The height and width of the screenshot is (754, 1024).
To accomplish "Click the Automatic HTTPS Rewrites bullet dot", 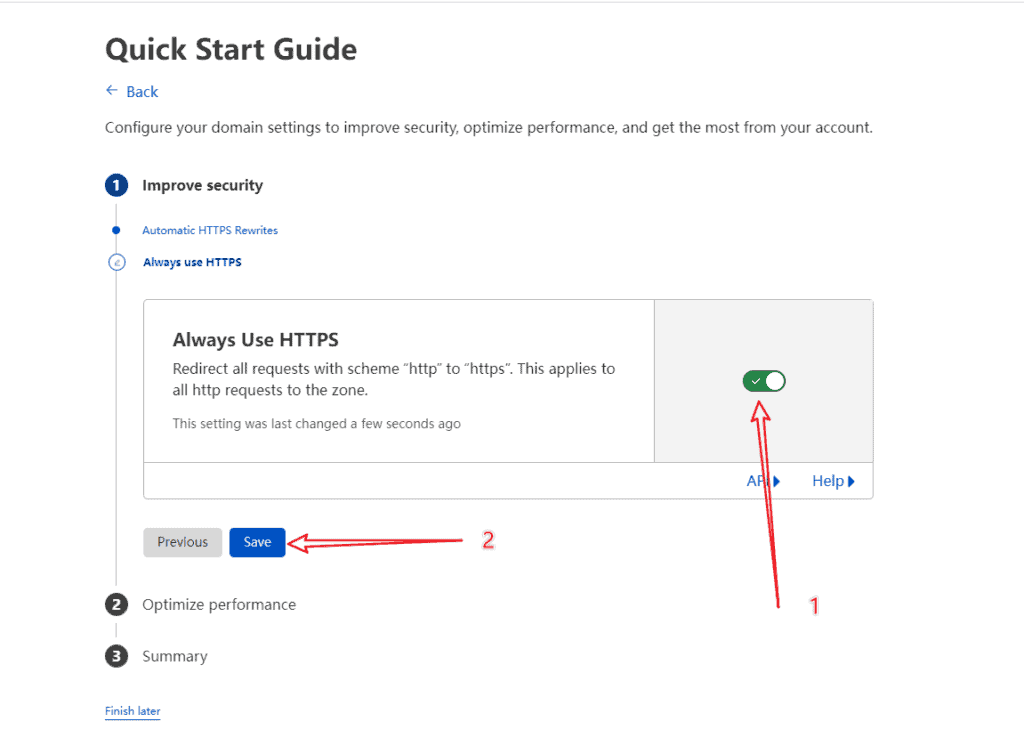I will pos(116,230).
